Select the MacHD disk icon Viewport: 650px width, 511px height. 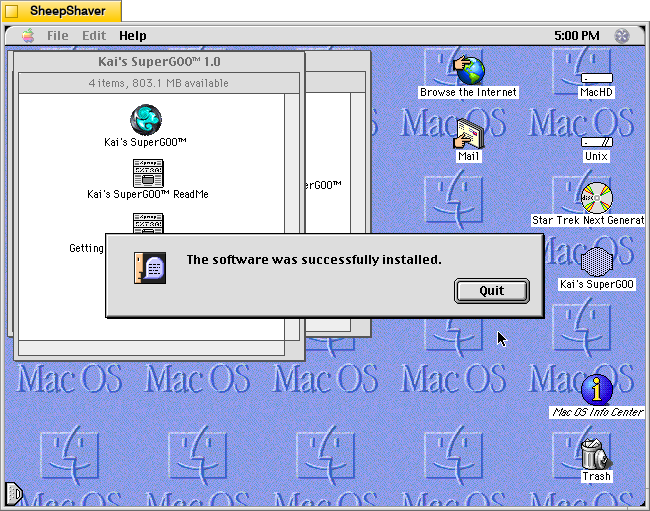(597, 78)
